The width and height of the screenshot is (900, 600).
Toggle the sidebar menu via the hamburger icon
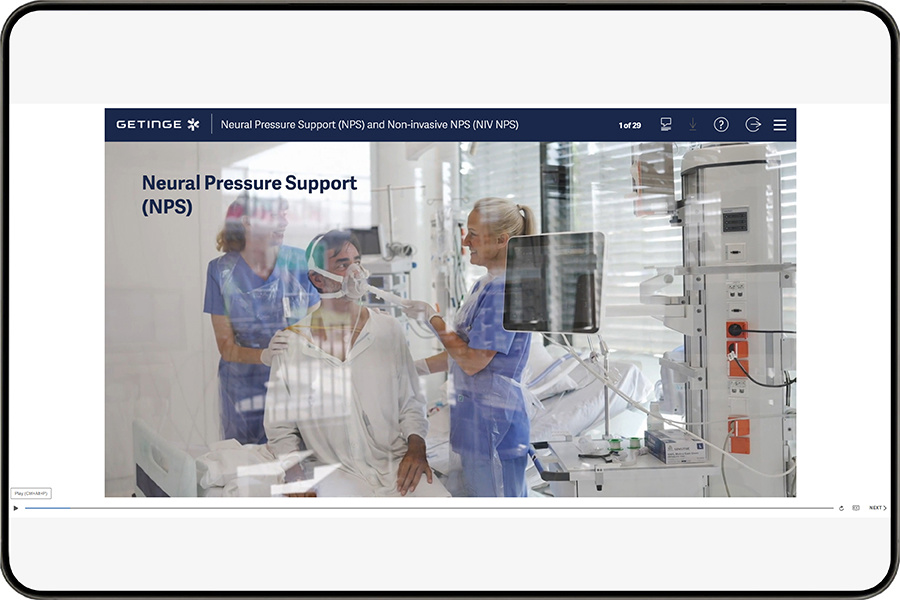pyautogui.click(x=779, y=124)
